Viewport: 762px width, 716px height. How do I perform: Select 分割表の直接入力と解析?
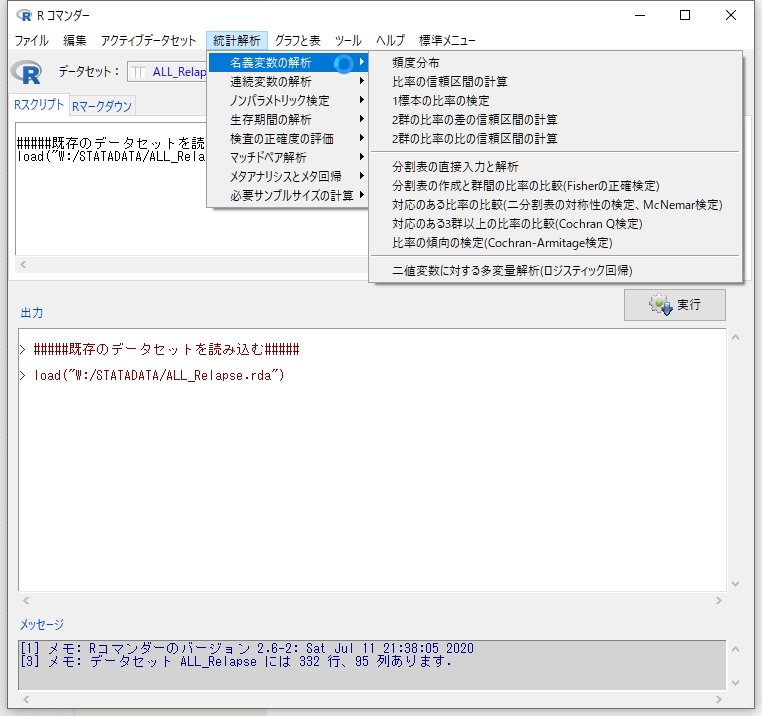(555, 167)
